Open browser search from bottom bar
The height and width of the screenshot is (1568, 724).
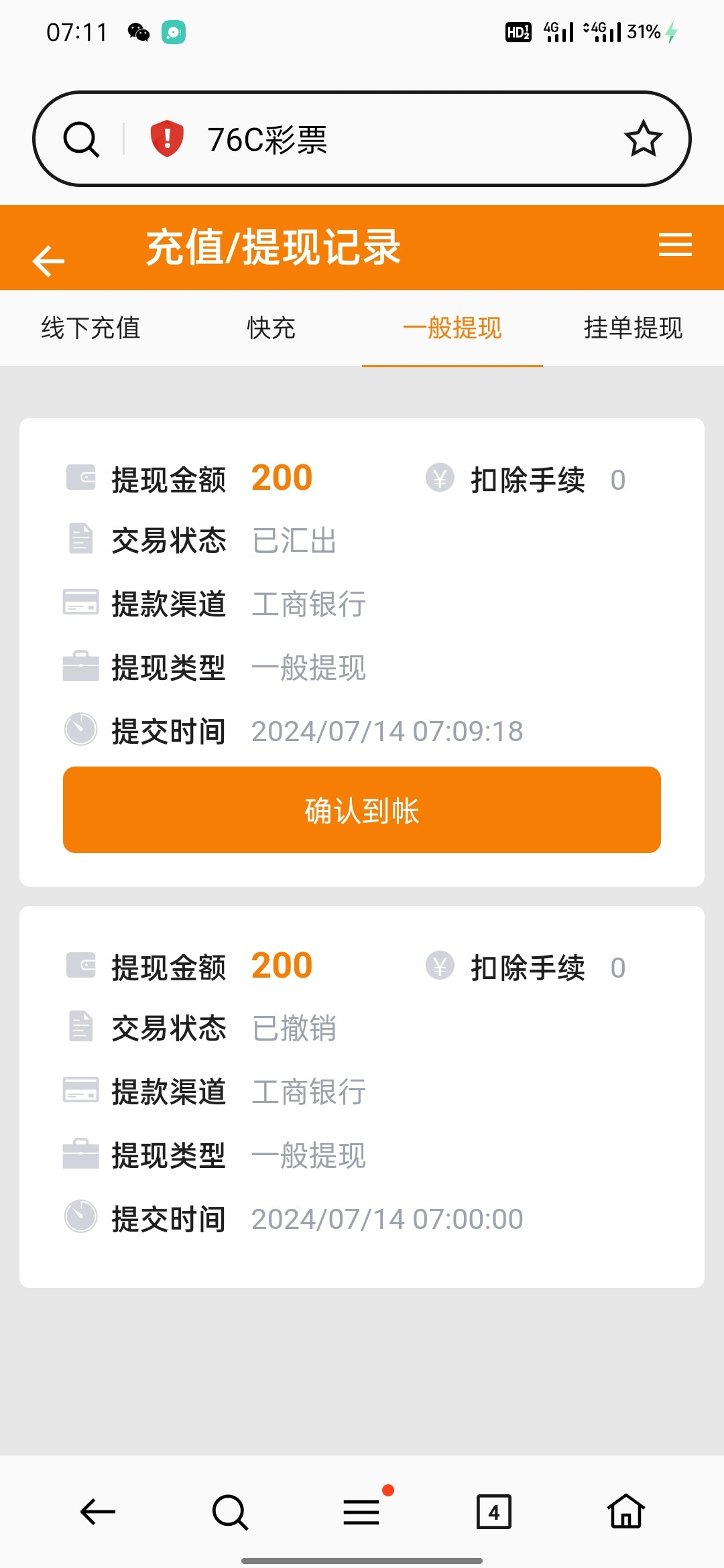(x=230, y=1512)
